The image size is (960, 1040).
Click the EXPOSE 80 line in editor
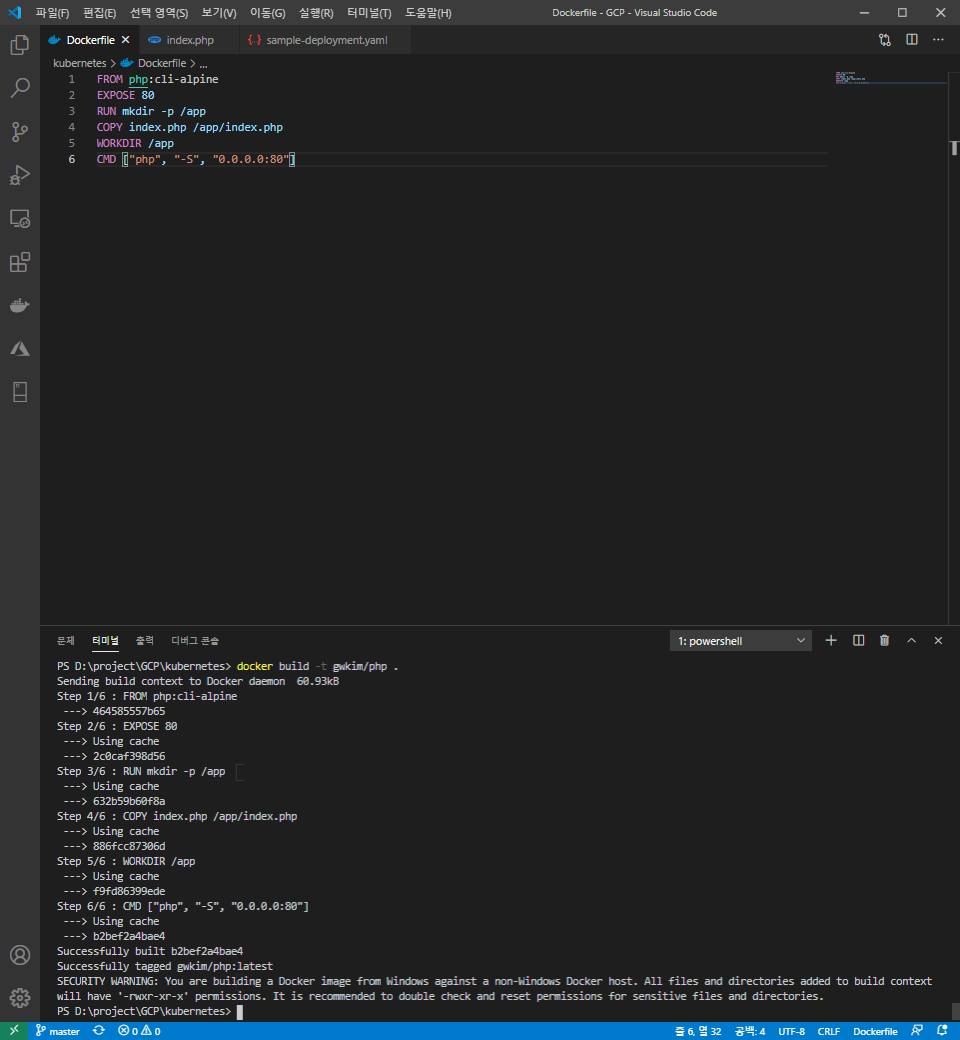pos(125,95)
